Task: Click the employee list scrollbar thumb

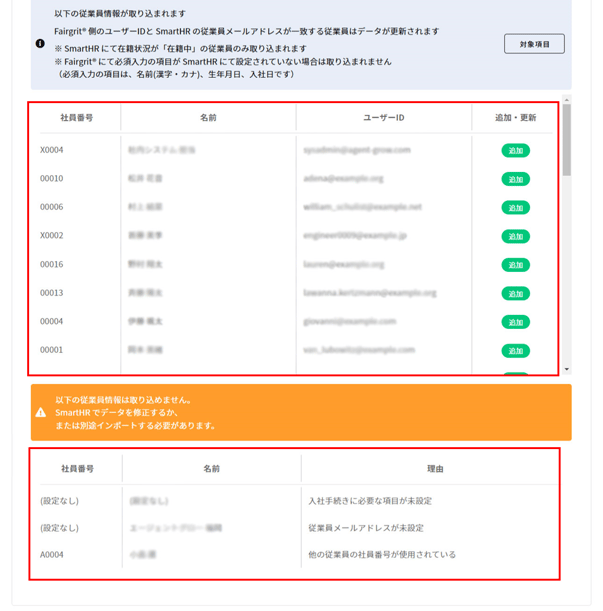Action: coord(567,140)
